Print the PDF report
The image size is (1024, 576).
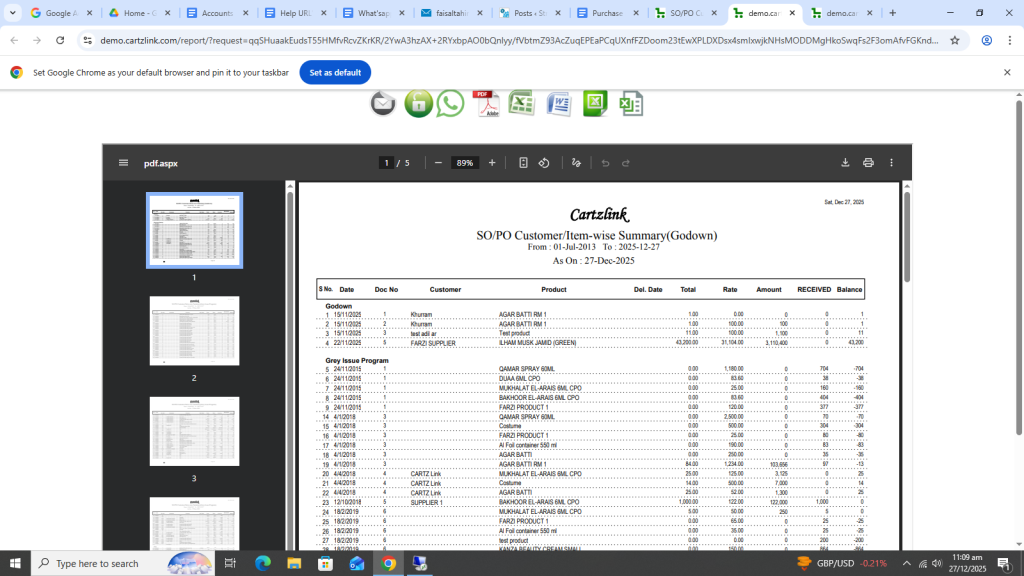868,163
